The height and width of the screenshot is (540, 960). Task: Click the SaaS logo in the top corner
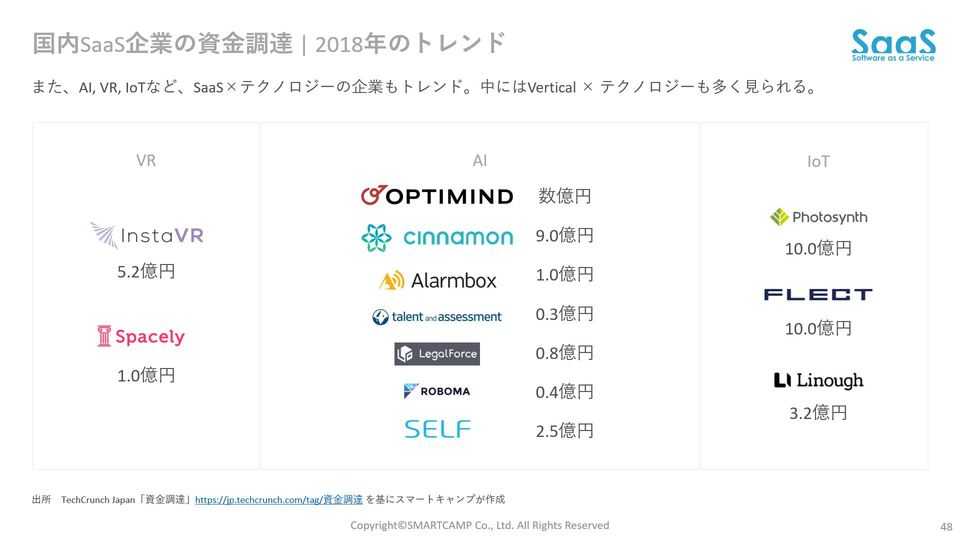coord(893,45)
